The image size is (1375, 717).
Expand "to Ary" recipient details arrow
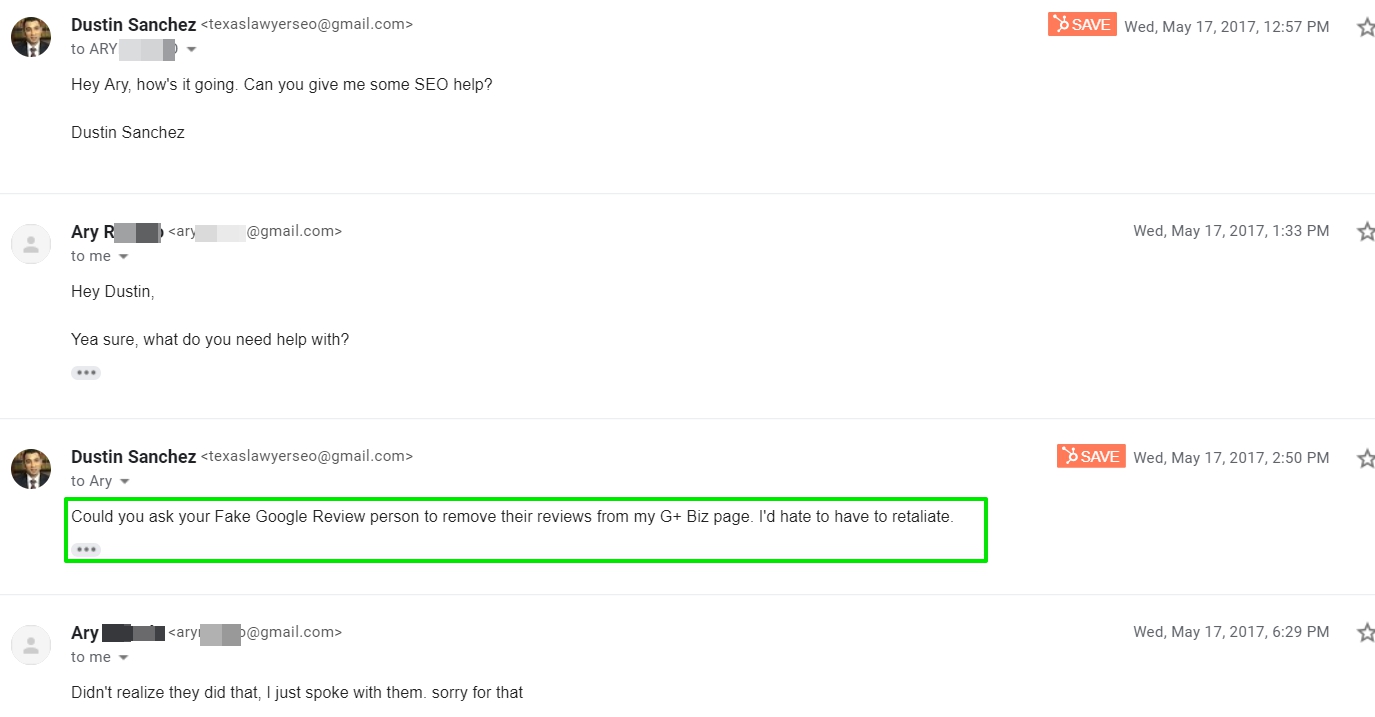pyautogui.click(x=125, y=482)
